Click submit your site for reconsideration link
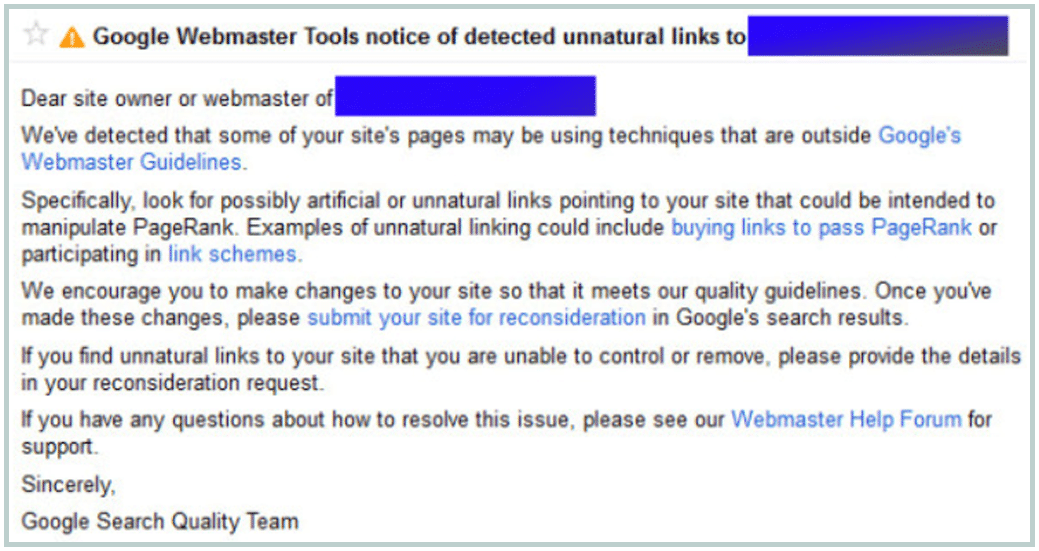 (476, 317)
